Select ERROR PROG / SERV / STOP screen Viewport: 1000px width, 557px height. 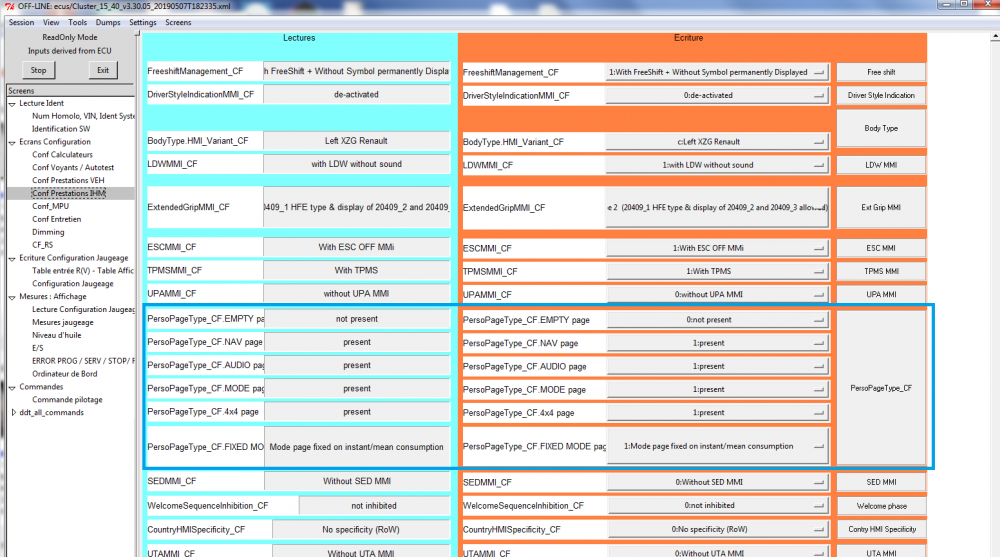click(x=83, y=361)
